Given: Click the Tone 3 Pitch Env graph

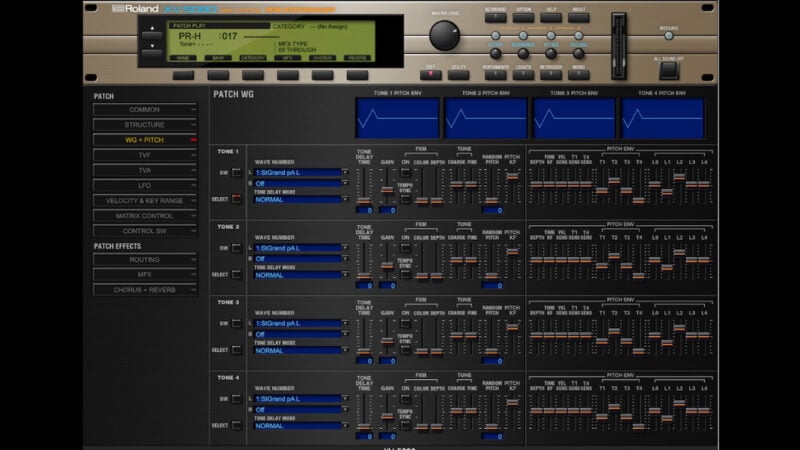Looking at the screenshot, I should (x=574, y=118).
